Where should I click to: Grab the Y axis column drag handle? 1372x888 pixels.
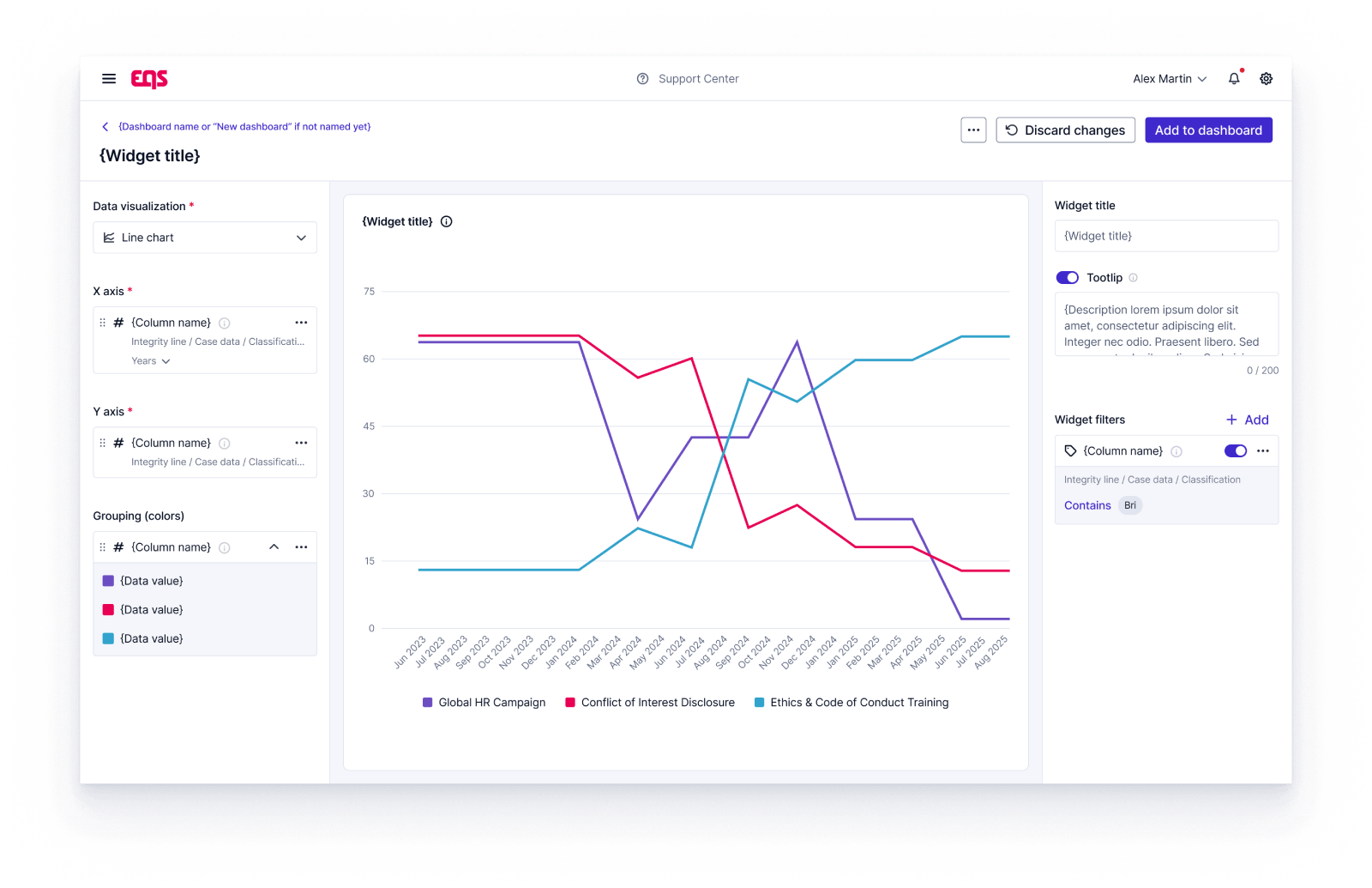point(103,443)
